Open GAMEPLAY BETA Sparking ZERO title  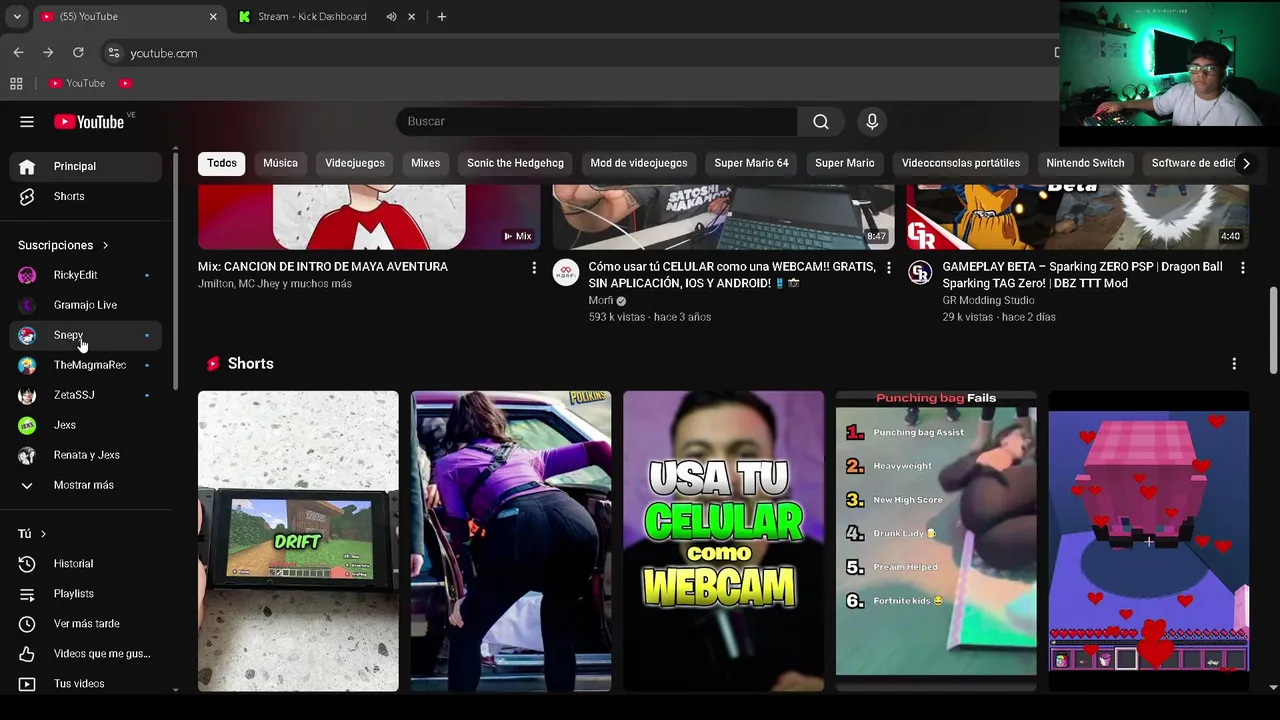pyautogui.click(x=1082, y=275)
